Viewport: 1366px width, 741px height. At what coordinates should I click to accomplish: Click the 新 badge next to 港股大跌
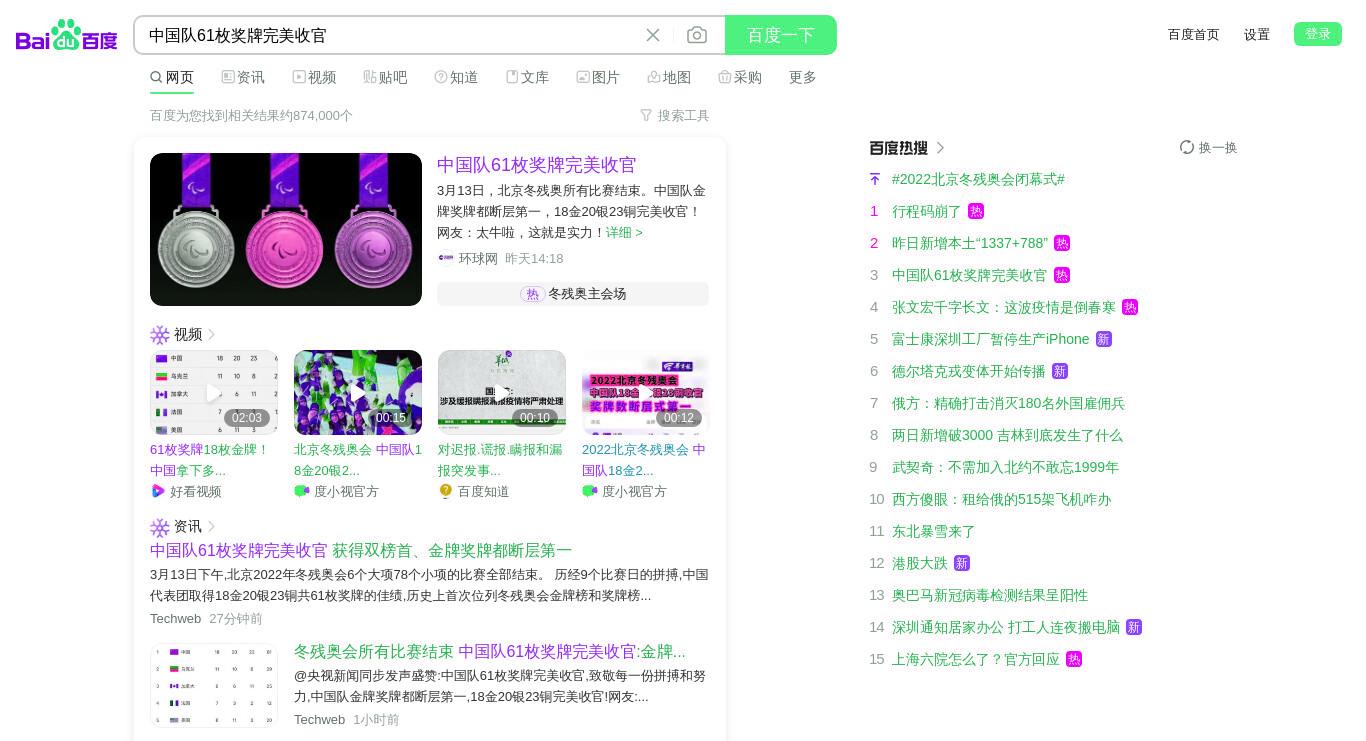click(x=962, y=563)
